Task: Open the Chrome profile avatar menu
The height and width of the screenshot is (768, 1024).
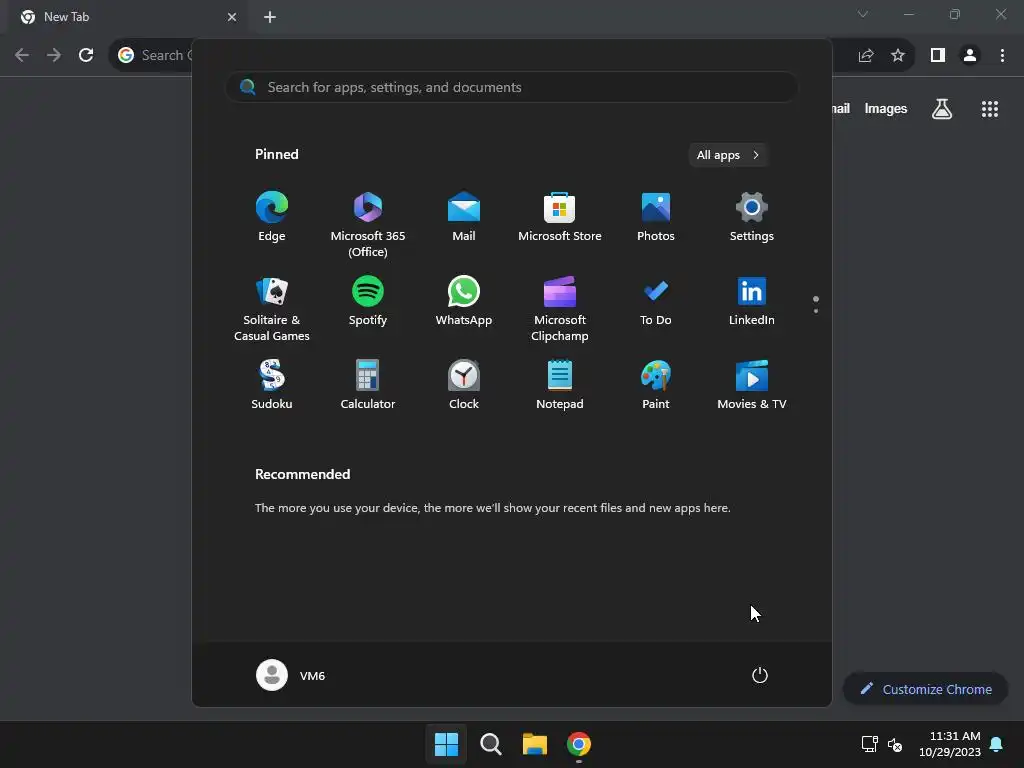Action: 970,56
